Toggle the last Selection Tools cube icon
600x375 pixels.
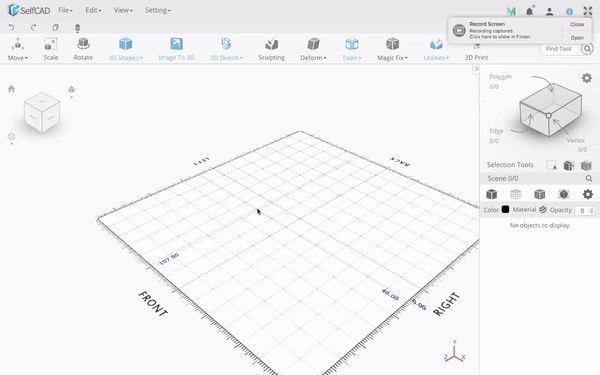586,165
